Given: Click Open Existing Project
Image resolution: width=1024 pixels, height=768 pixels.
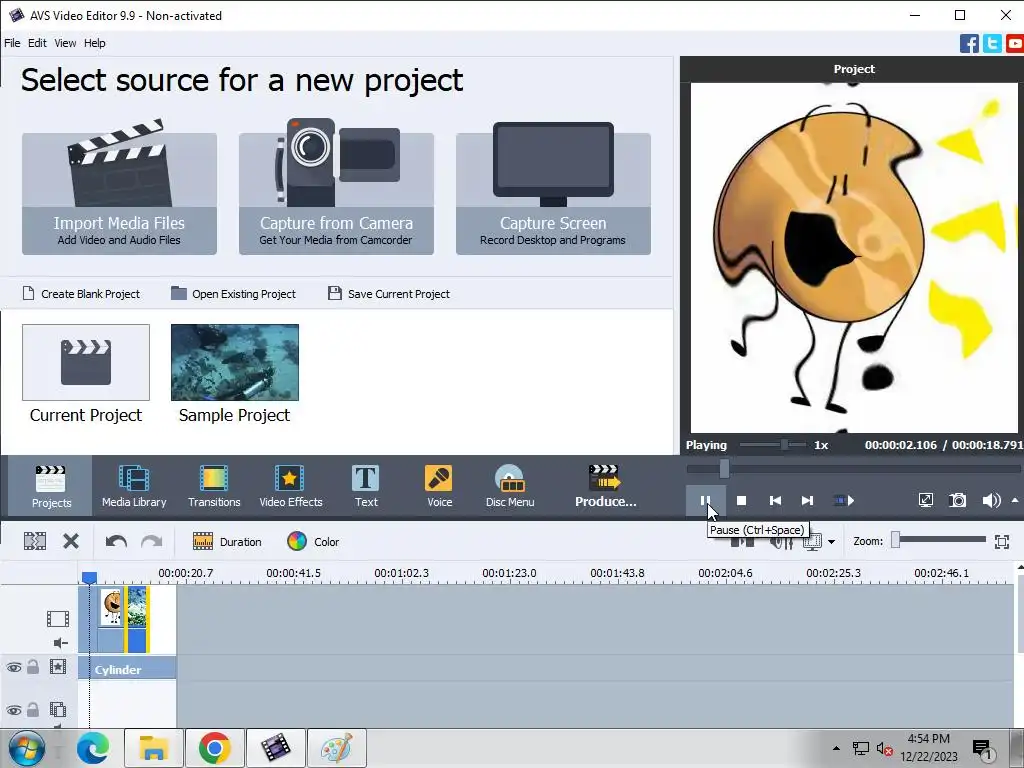Looking at the screenshot, I should (233, 294).
